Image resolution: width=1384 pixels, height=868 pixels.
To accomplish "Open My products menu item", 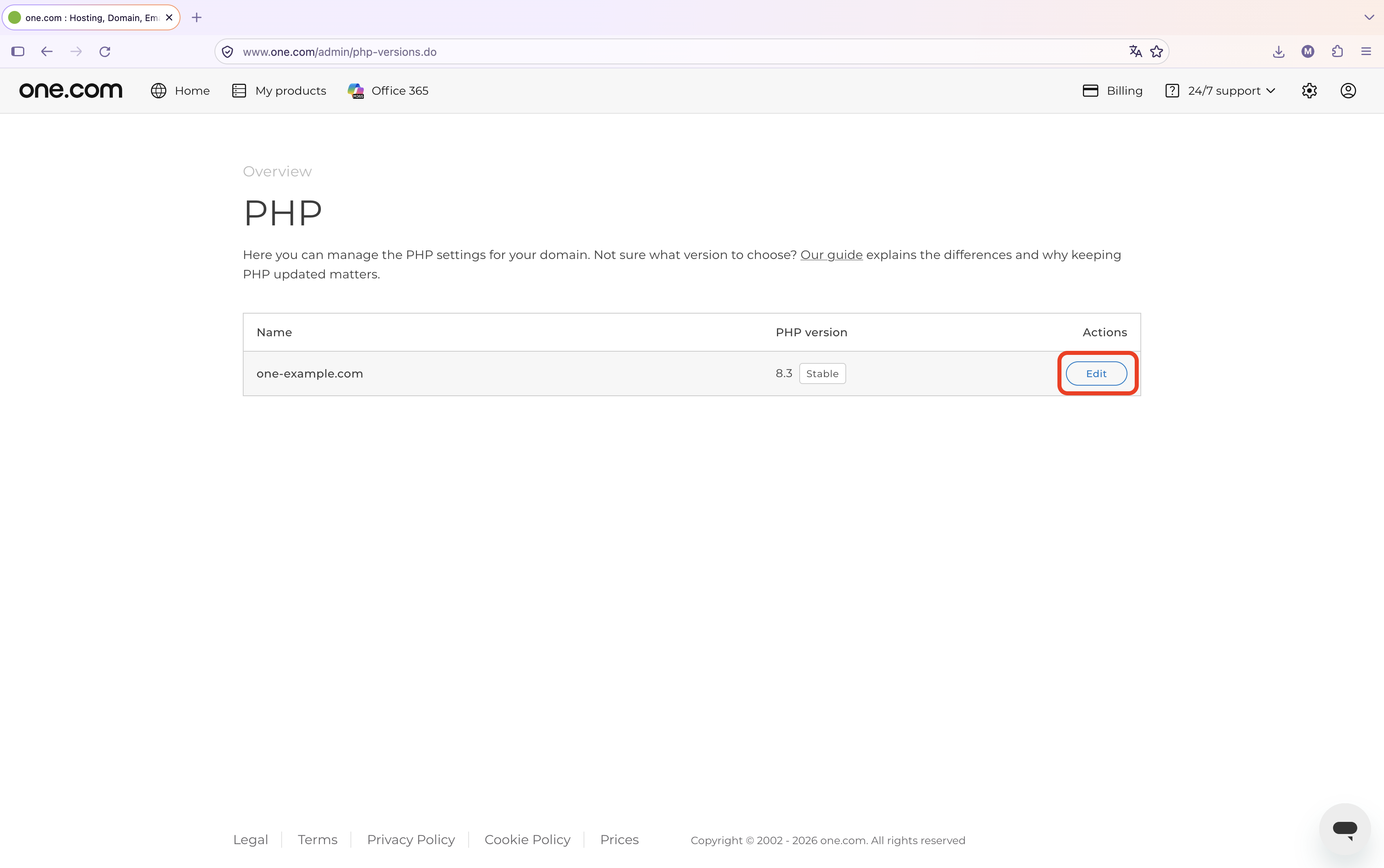I will click(x=279, y=91).
